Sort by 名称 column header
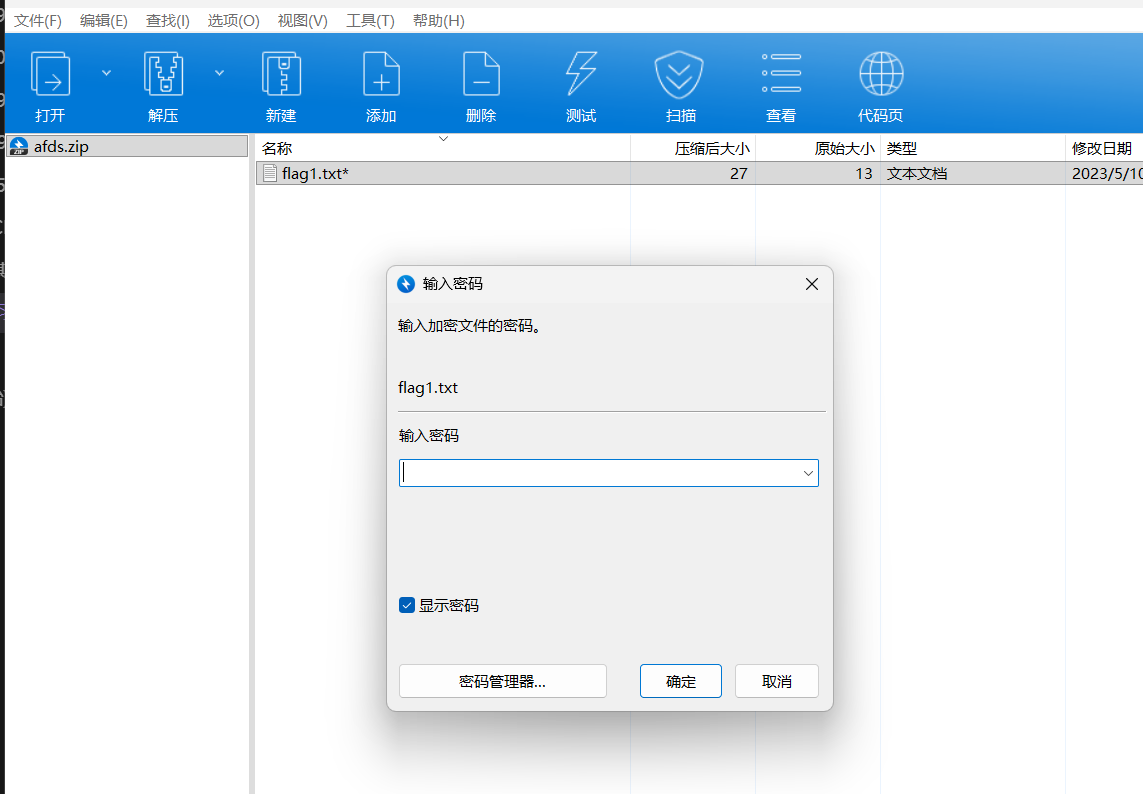This screenshot has height=794, width=1143. click(x=442, y=148)
